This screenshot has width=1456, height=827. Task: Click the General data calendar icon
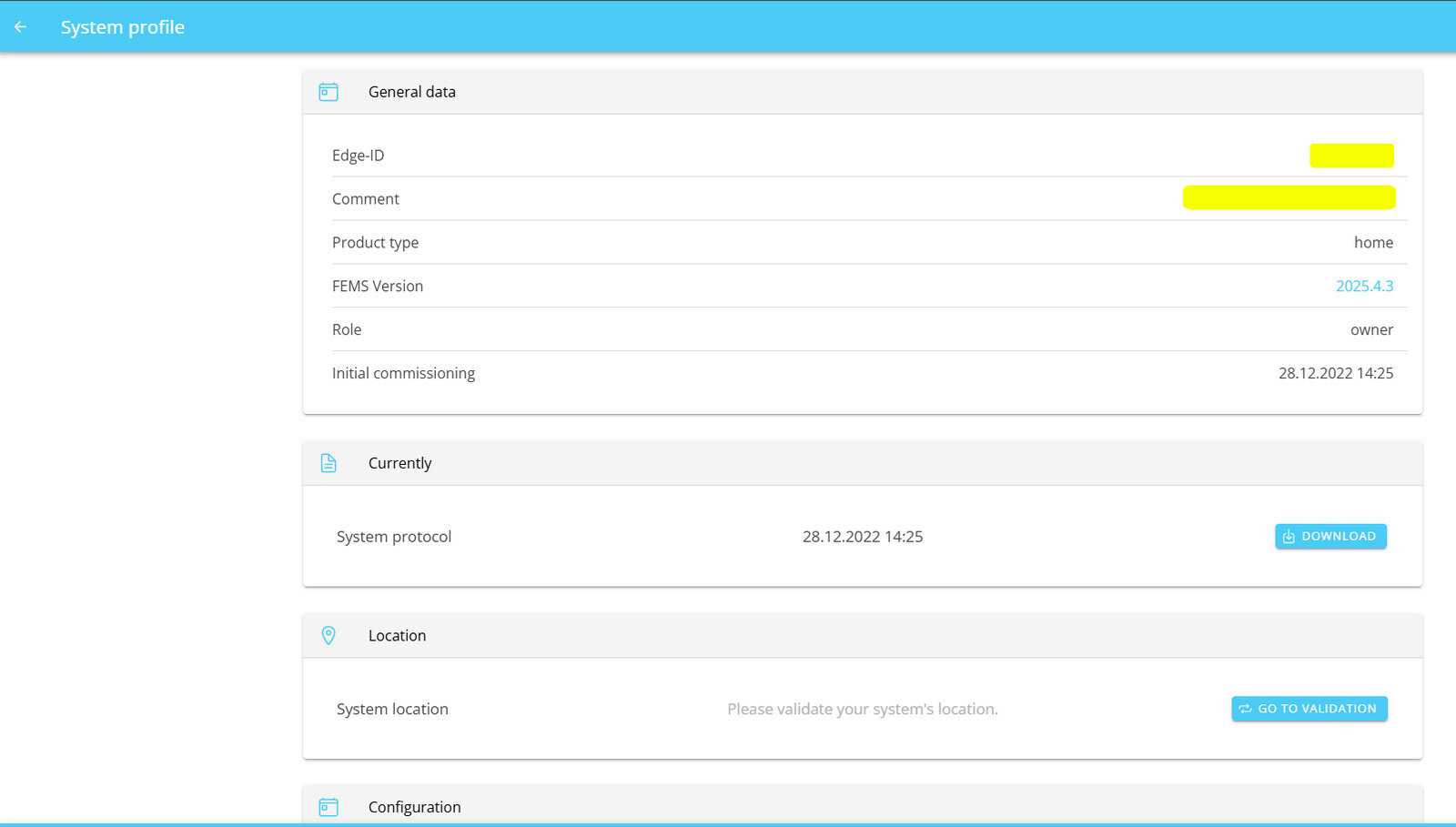(329, 92)
